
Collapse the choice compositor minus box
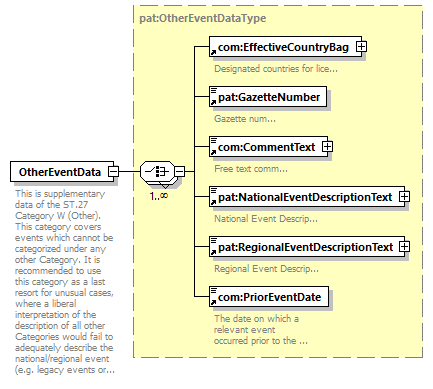(x=179, y=172)
